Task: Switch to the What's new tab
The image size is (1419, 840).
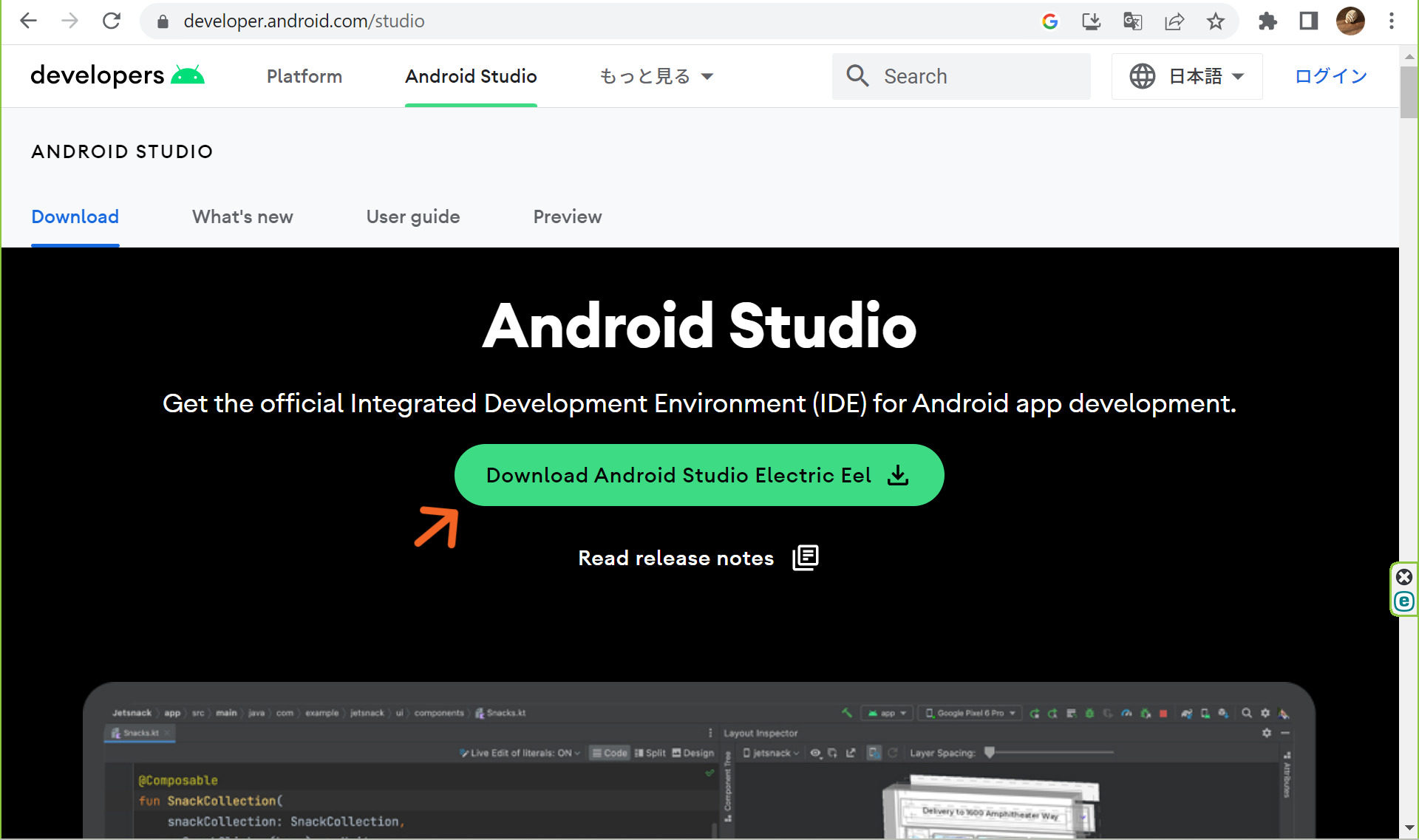Action: coord(242,216)
